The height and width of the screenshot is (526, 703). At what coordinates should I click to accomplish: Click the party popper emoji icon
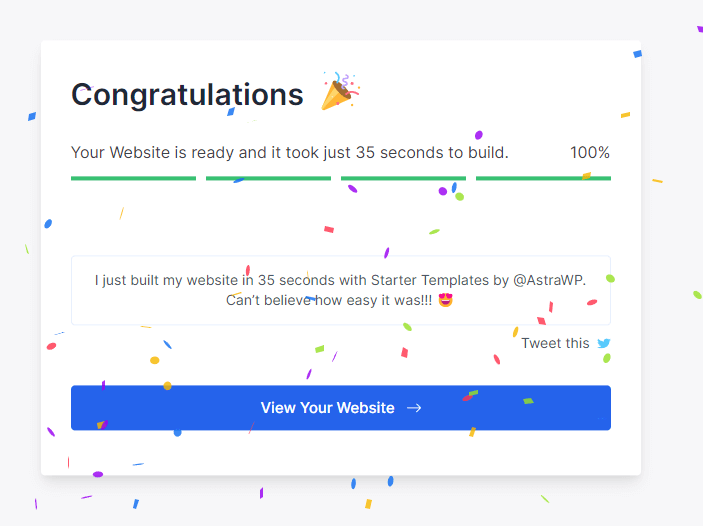pyautogui.click(x=340, y=92)
